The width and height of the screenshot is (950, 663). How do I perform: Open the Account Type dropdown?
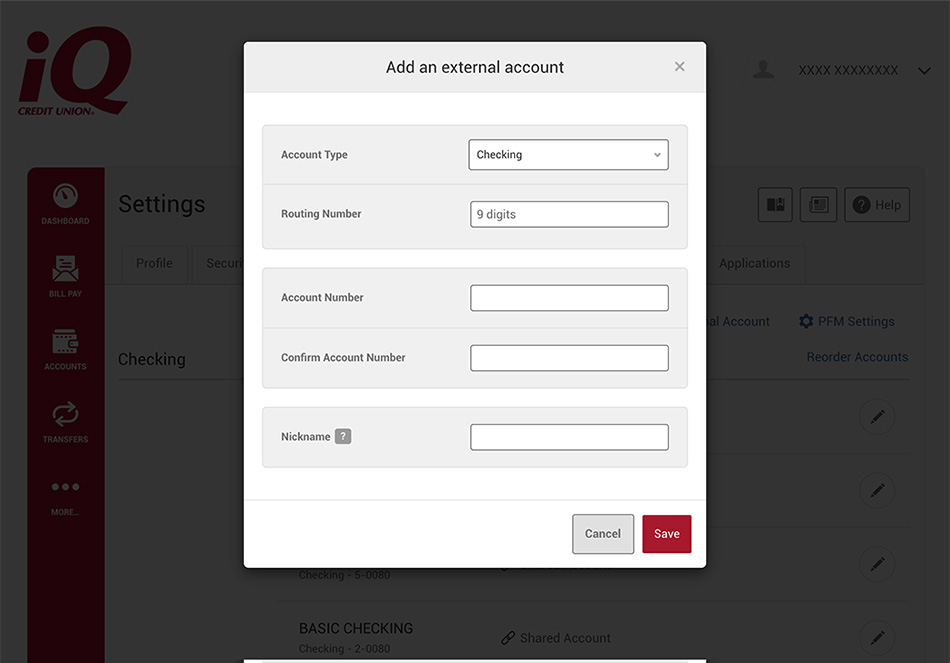tap(568, 154)
